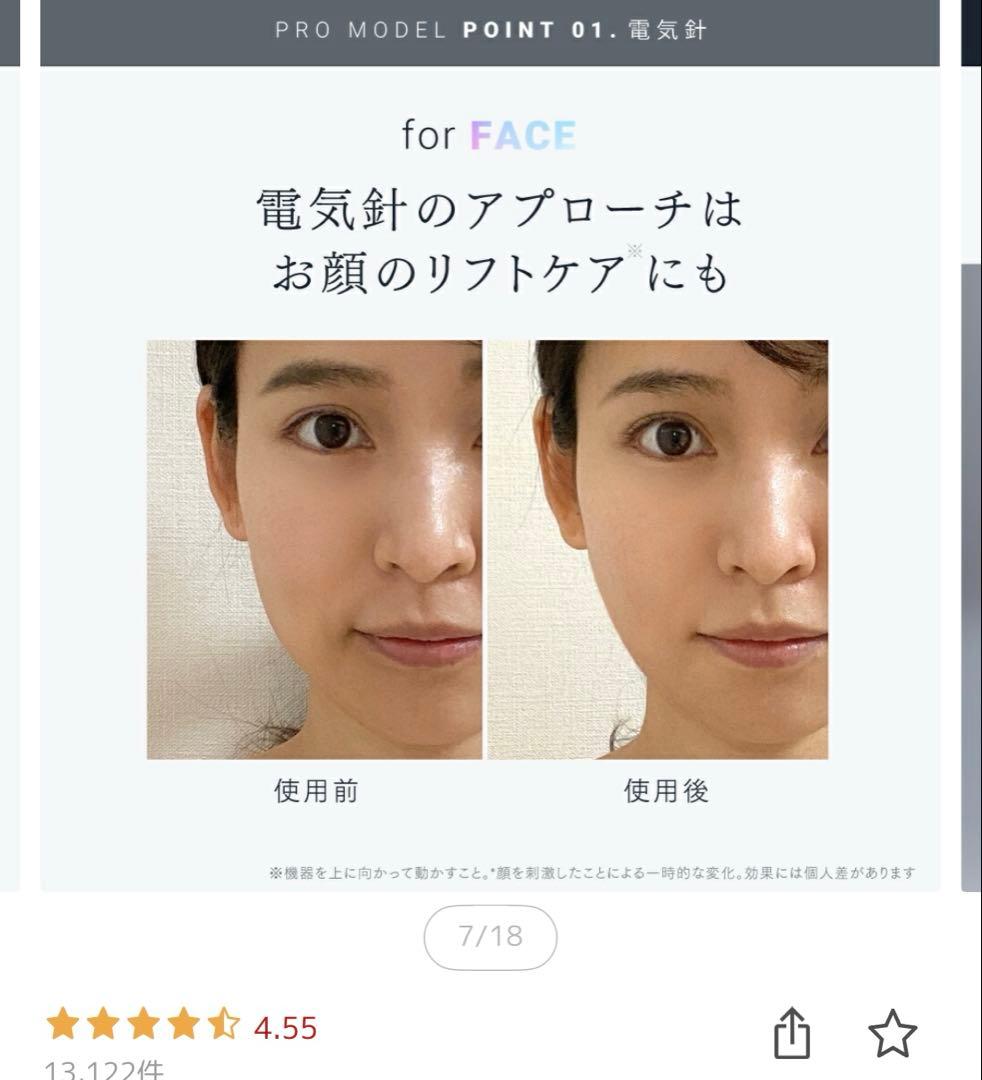The image size is (982, 1080).
Task: Select the first rating star
Action: point(64,1025)
